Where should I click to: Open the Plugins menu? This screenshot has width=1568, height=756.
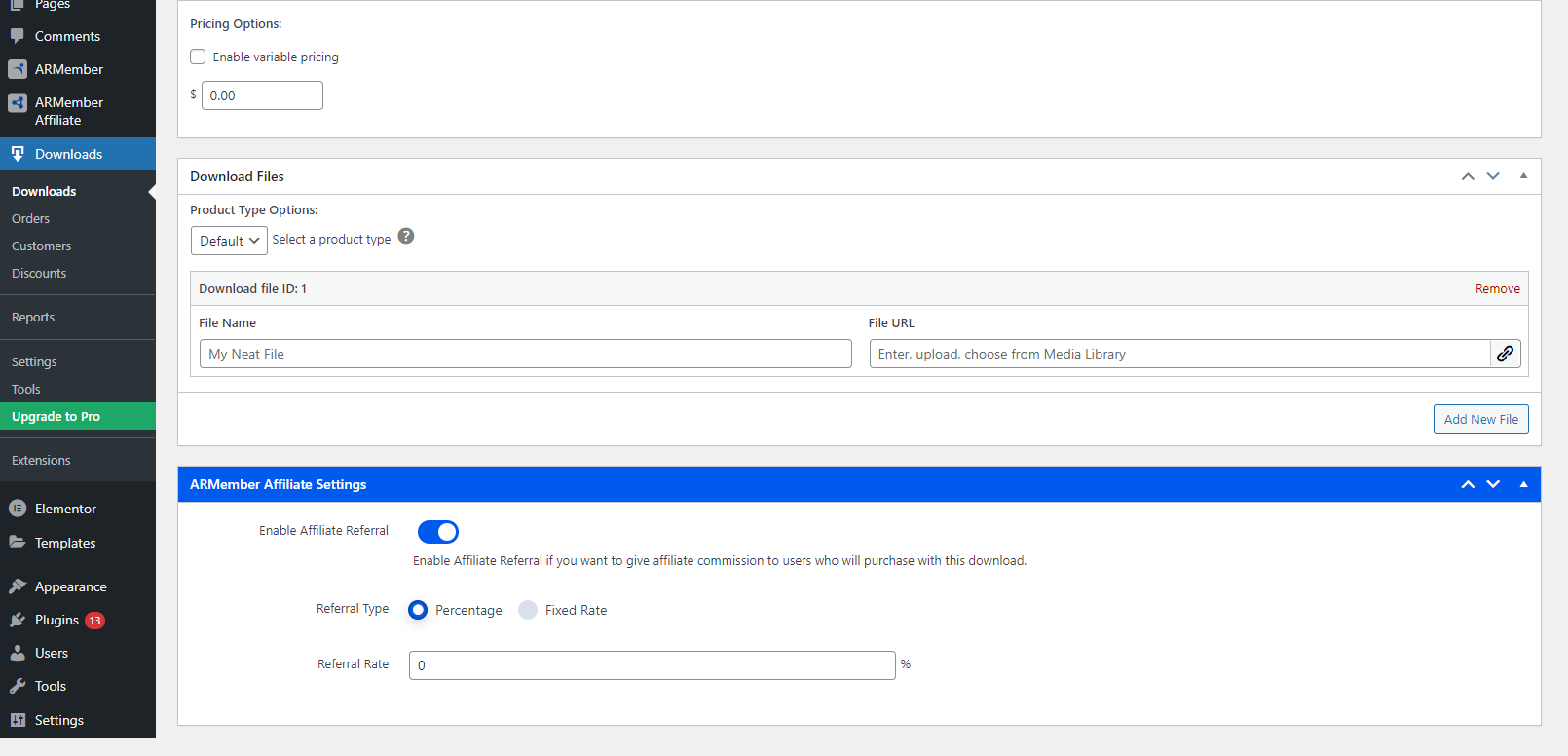78,620
